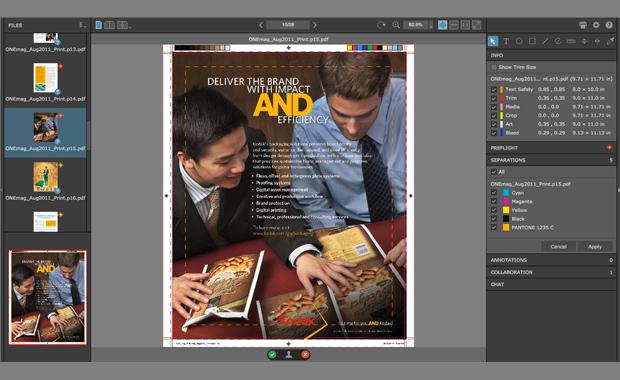Open settings with the gear icon
This screenshot has height=380, width=620.
click(596, 25)
